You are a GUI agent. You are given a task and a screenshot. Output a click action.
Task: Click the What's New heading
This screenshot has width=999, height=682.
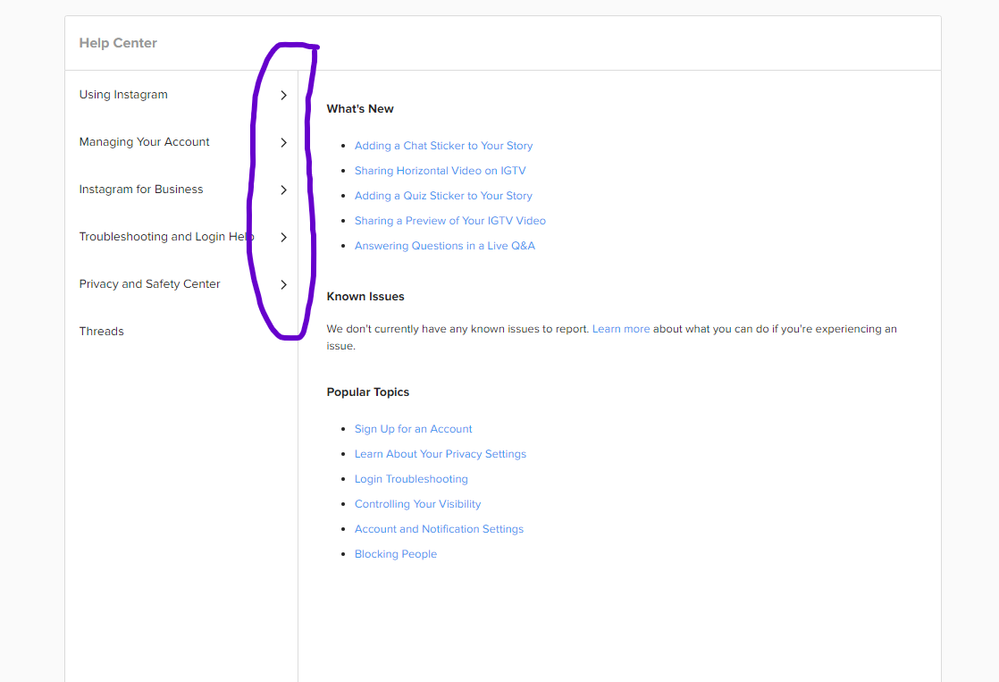coord(360,108)
